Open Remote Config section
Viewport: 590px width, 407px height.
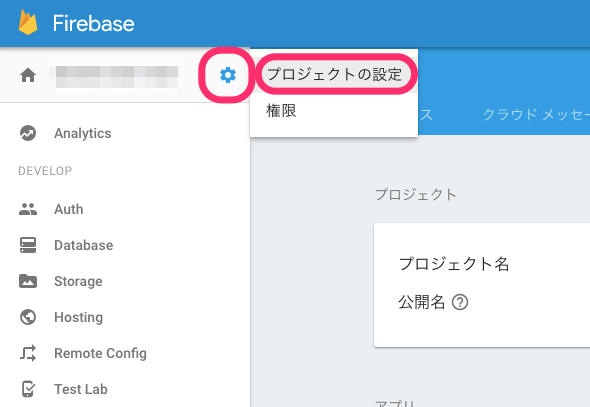[x=100, y=354]
